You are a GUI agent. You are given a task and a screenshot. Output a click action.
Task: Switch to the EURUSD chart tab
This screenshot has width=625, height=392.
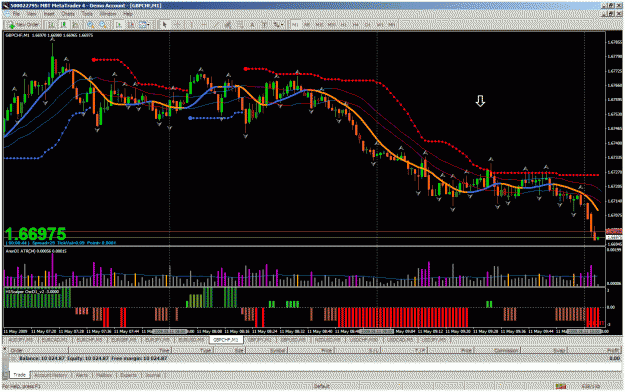pos(190,340)
